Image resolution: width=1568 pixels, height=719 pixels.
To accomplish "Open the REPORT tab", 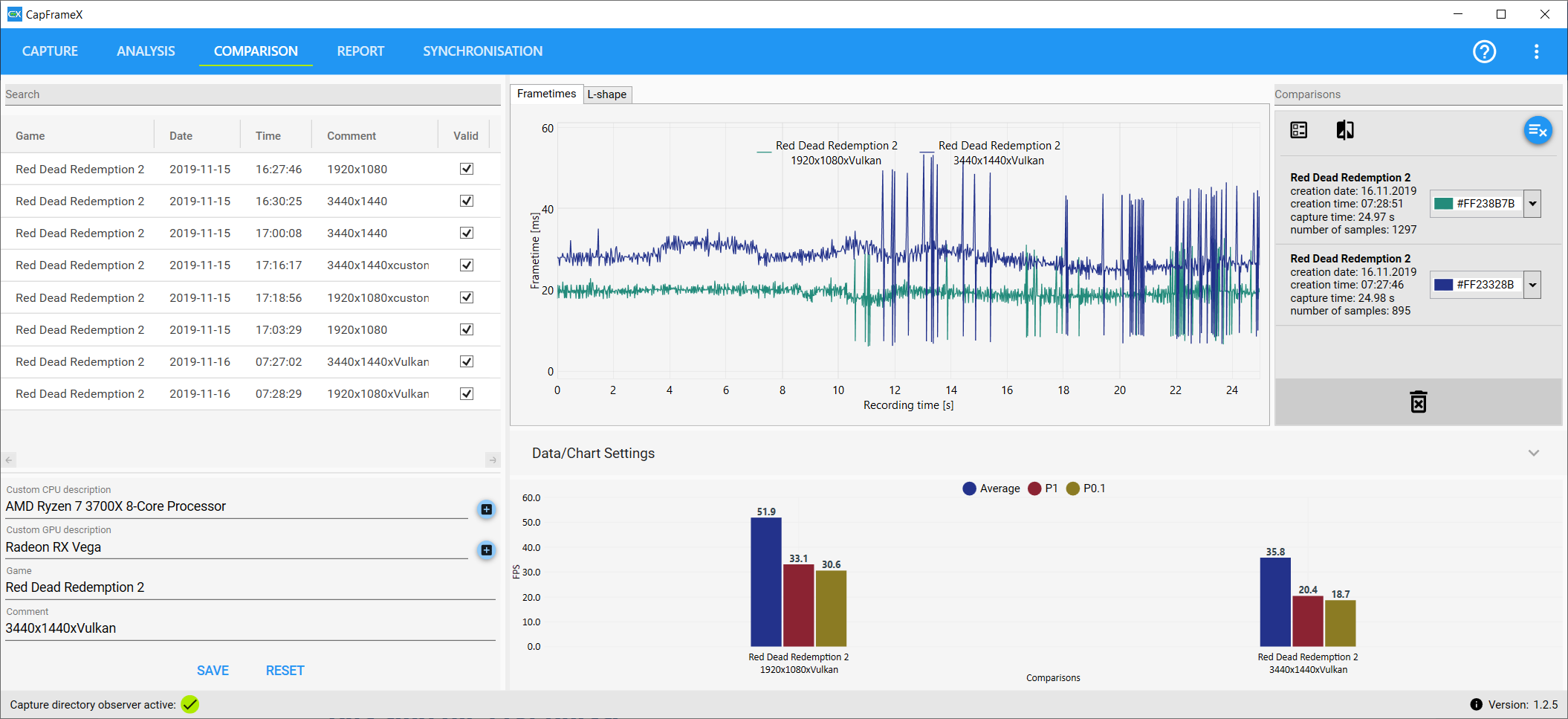I will click(x=360, y=51).
